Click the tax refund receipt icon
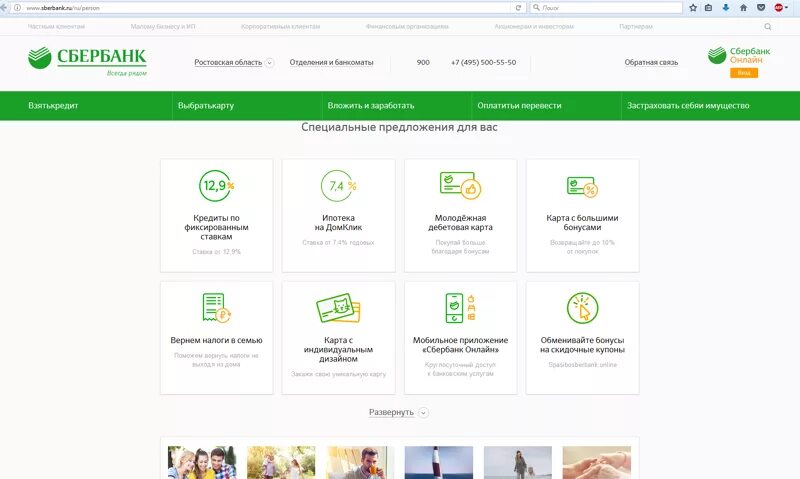 (x=216, y=308)
